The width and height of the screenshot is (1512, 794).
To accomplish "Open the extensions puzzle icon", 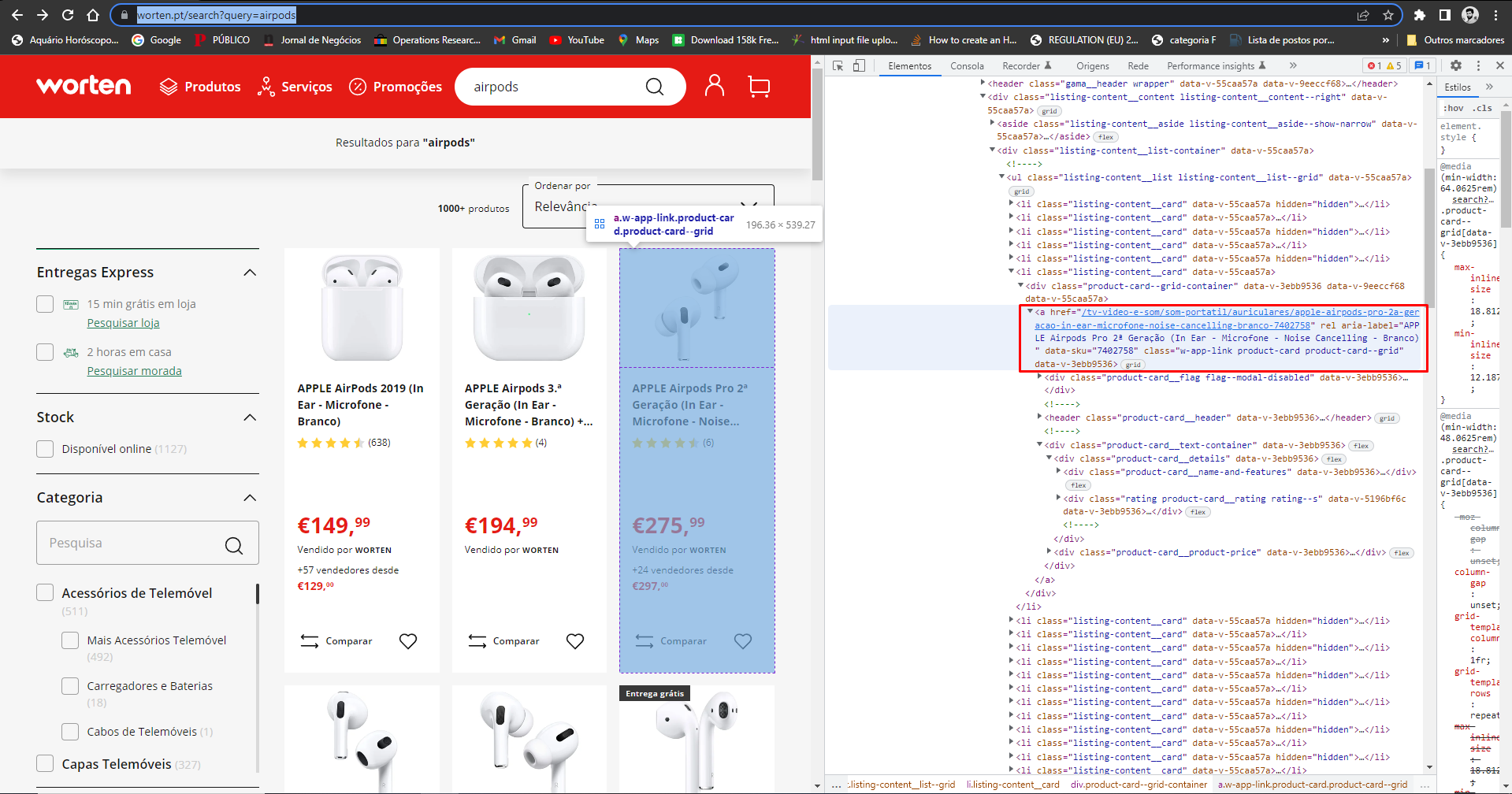I will [1420, 15].
